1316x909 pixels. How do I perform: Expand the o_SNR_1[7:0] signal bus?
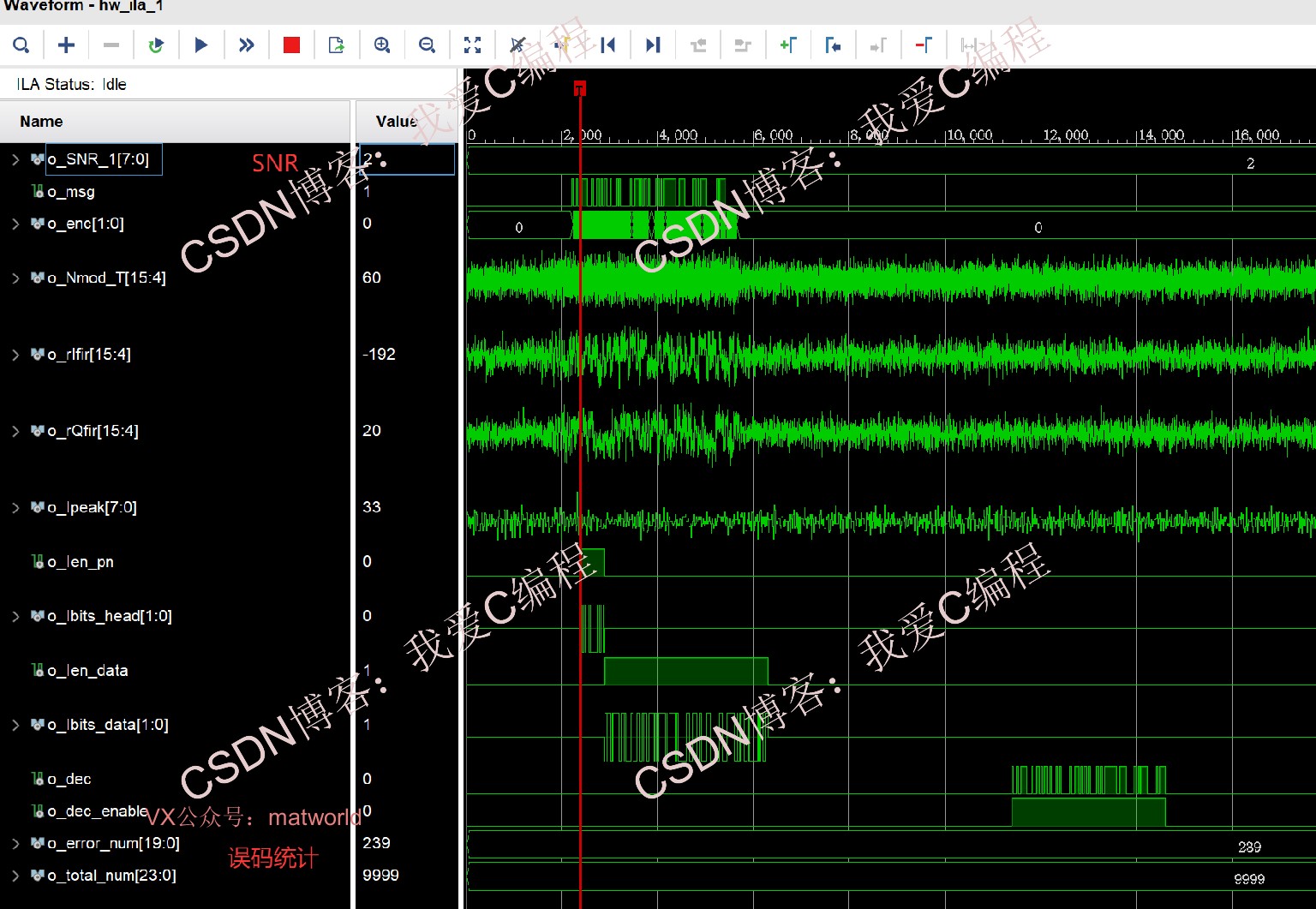[15, 159]
